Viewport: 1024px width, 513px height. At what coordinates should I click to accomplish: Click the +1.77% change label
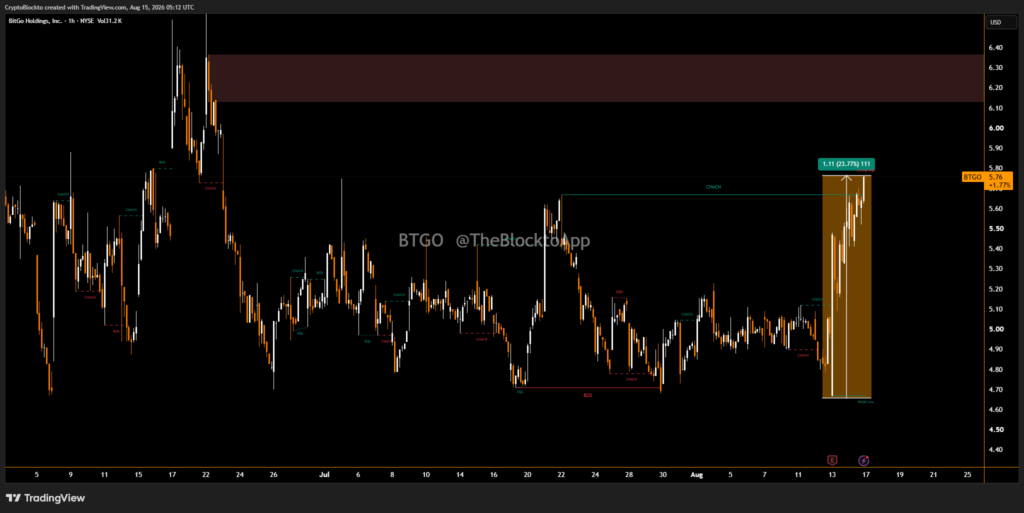pyautogui.click(x=997, y=185)
